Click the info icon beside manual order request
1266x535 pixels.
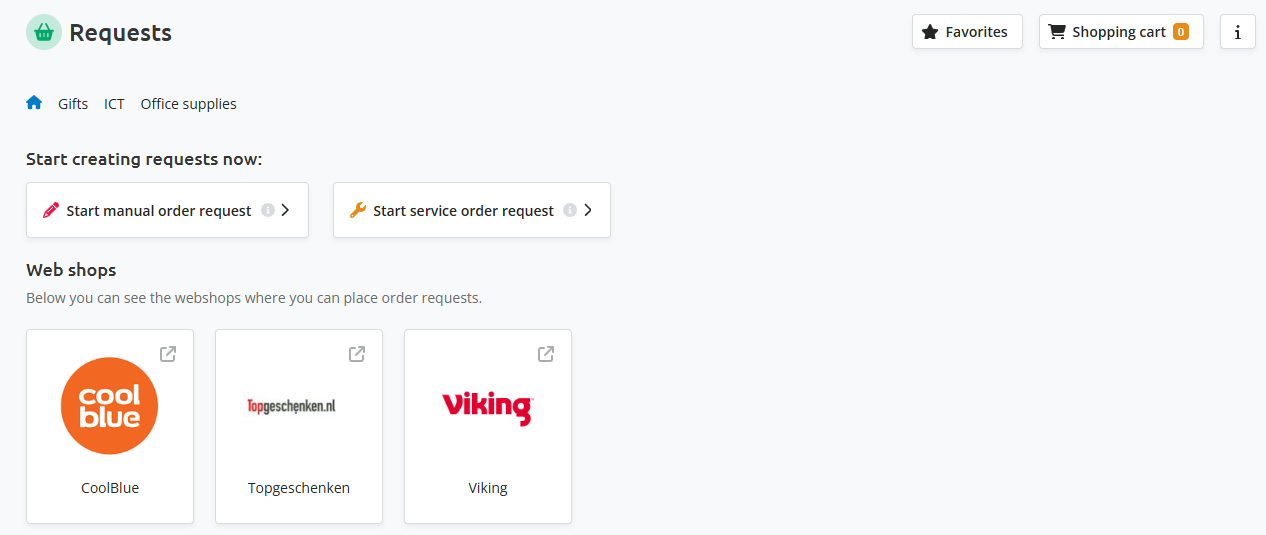click(268, 210)
